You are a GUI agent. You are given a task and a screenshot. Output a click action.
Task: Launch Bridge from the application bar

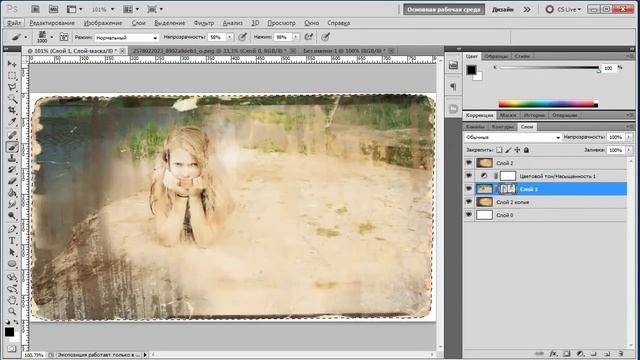pos(35,9)
